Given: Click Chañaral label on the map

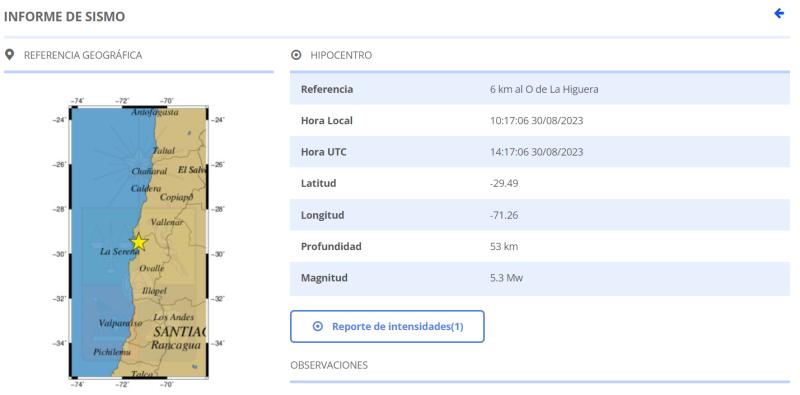Looking at the screenshot, I should tap(149, 171).
